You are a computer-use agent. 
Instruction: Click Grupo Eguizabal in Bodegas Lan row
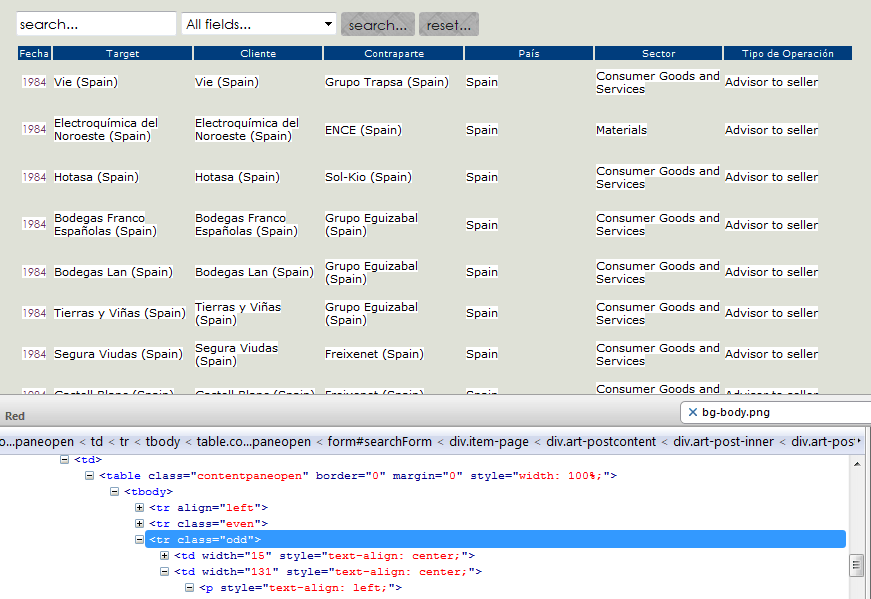click(x=371, y=272)
